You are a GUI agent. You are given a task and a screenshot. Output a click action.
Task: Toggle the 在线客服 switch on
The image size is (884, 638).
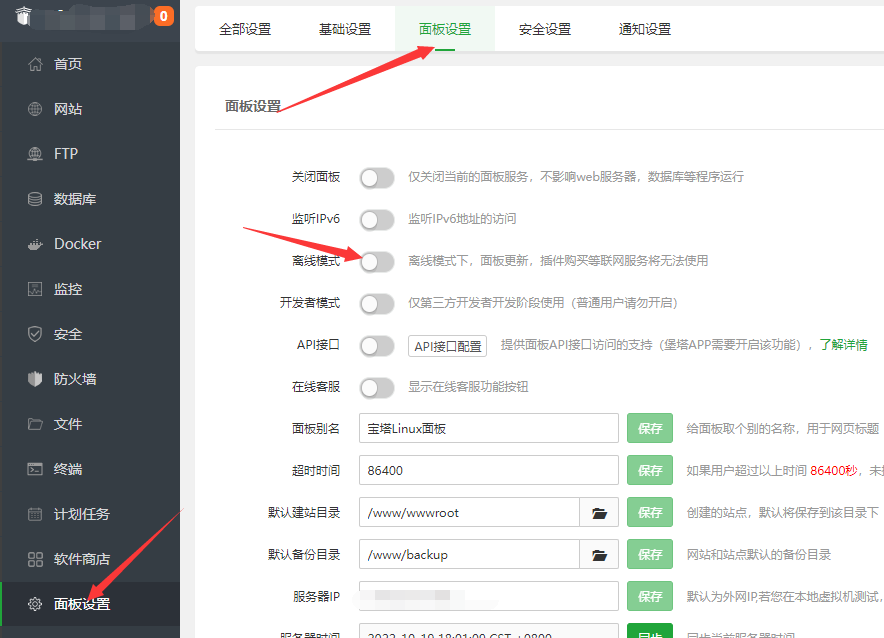377,387
